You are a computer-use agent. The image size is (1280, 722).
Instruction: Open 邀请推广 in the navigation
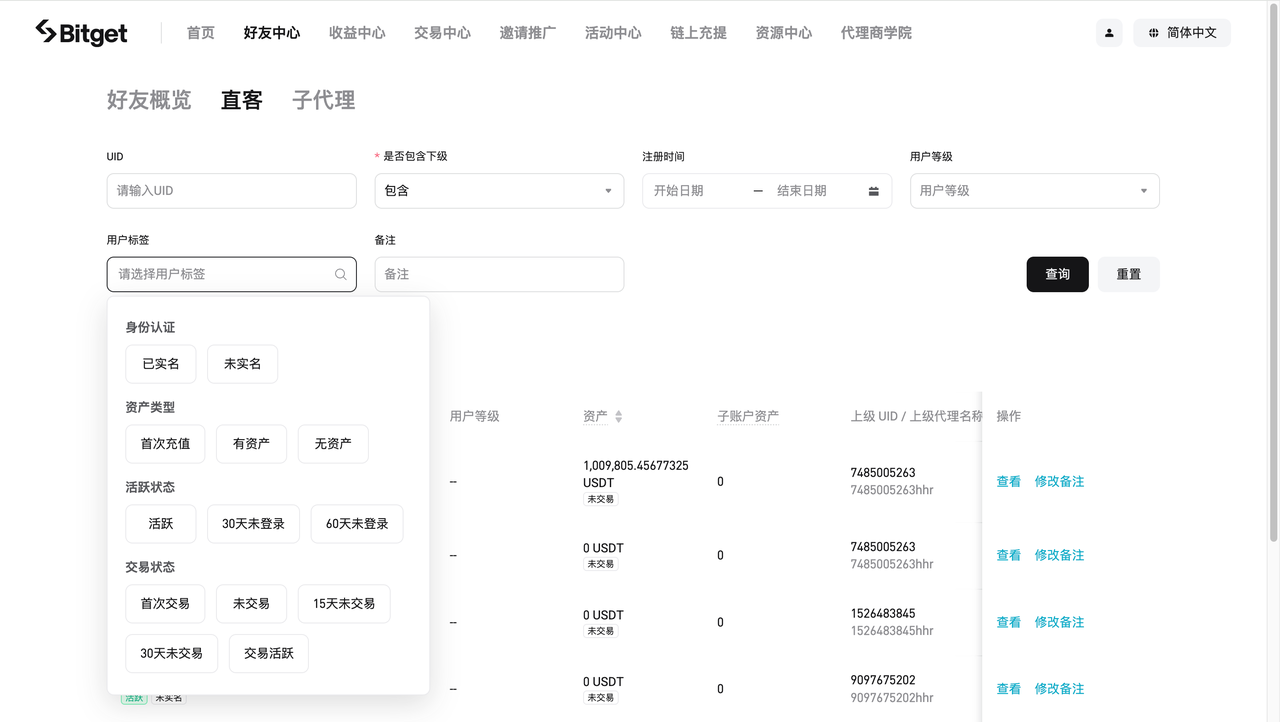tap(528, 33)
